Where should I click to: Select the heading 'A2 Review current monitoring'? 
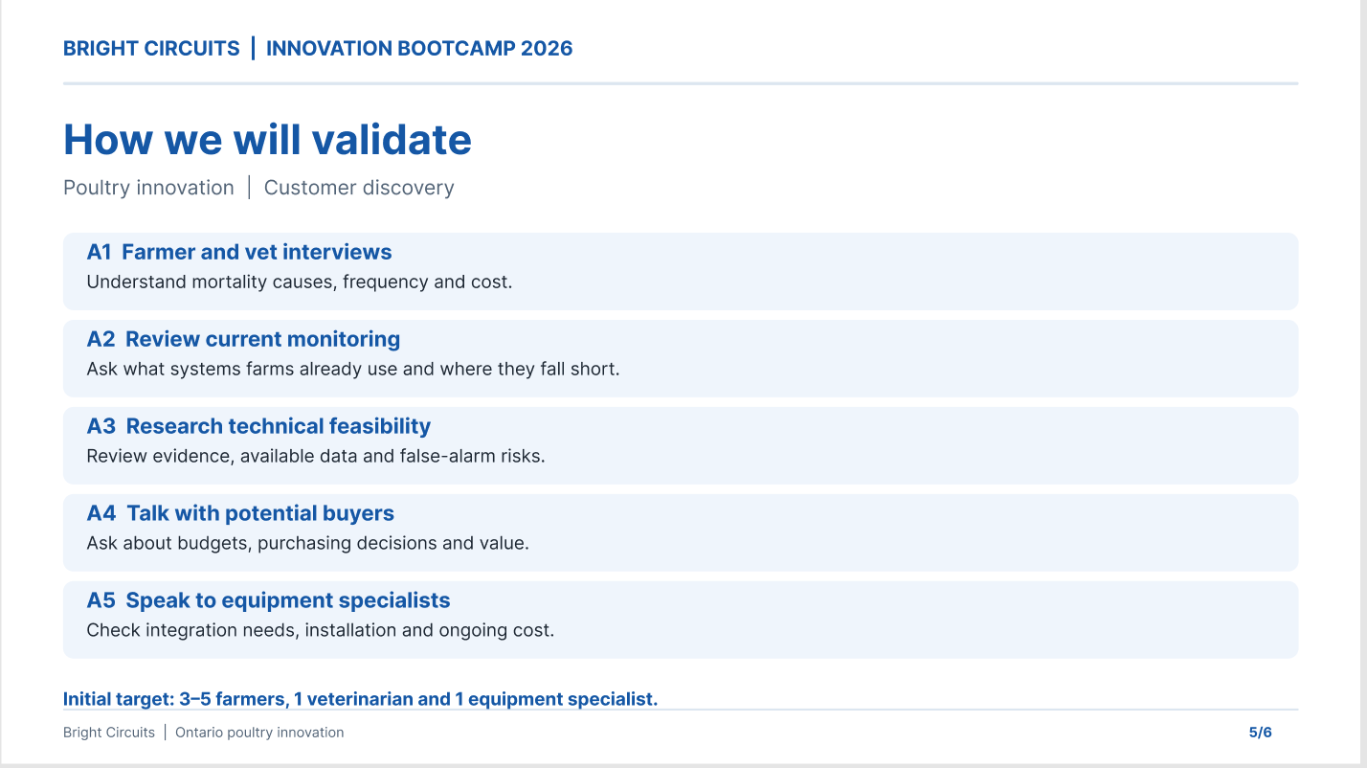(x=243, y=339)
